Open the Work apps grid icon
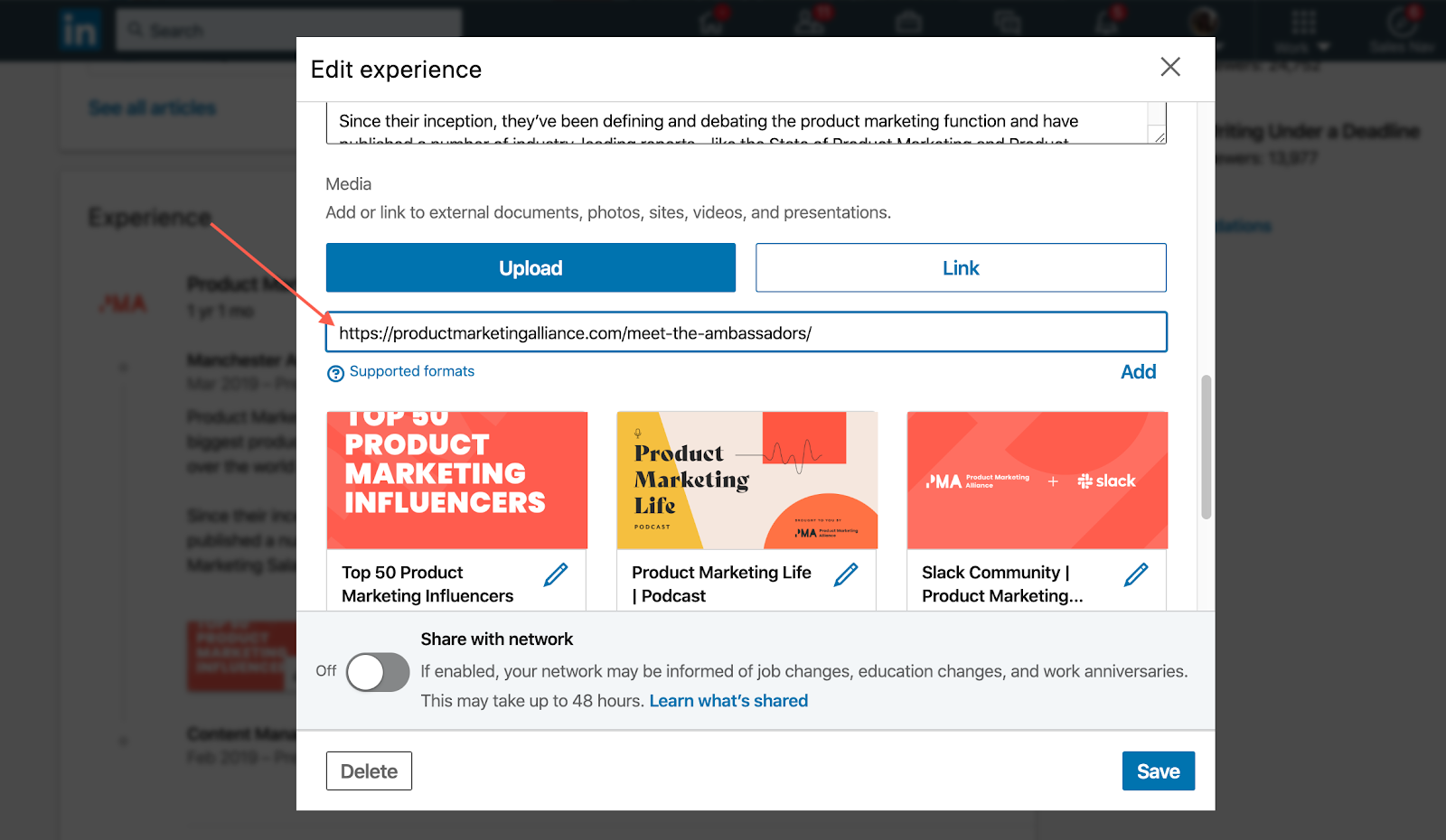The height and width of the screenshot is (840, 1446). coord(1303,24)
